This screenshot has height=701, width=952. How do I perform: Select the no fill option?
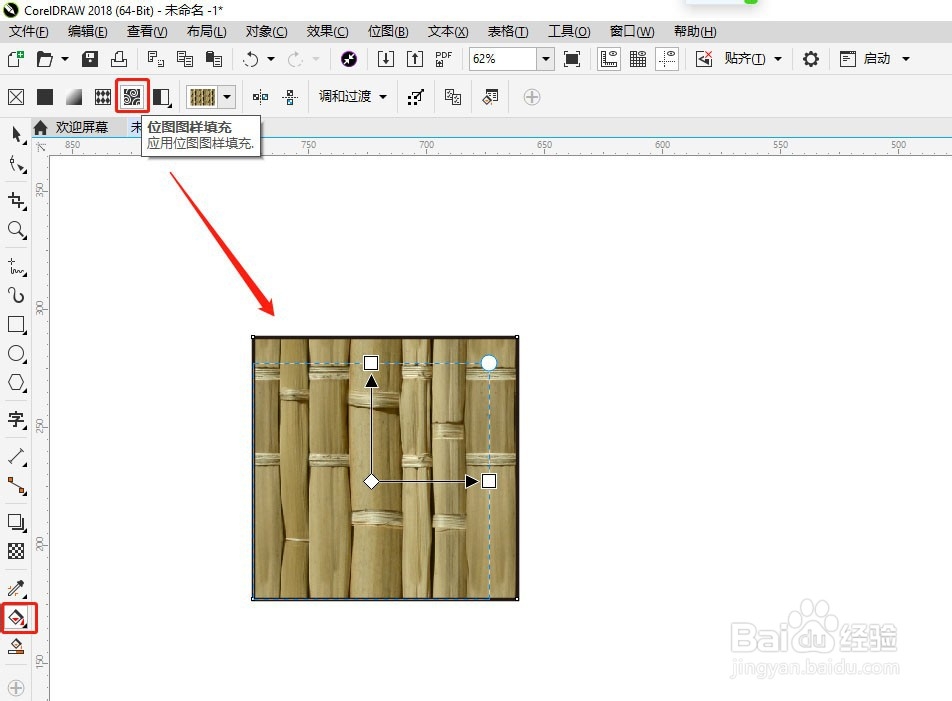click(16, 97)
